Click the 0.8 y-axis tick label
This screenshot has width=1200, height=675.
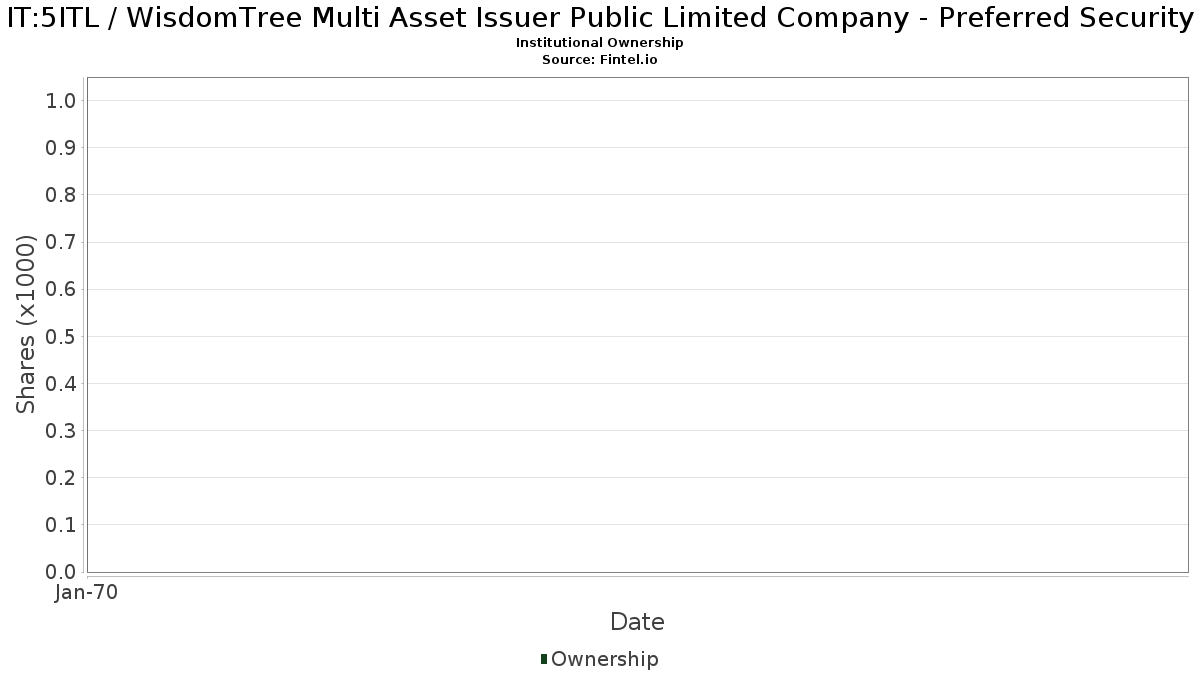[61, 194]
